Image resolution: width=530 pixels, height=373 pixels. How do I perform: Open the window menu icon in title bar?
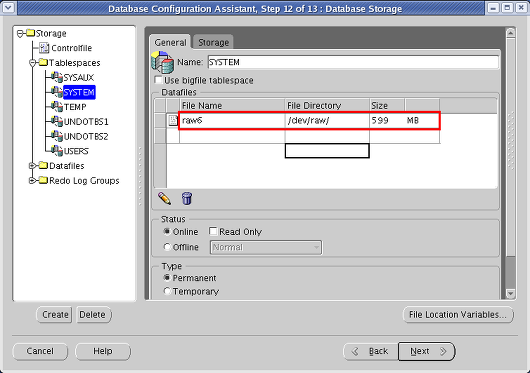click(x=8, y=7)
